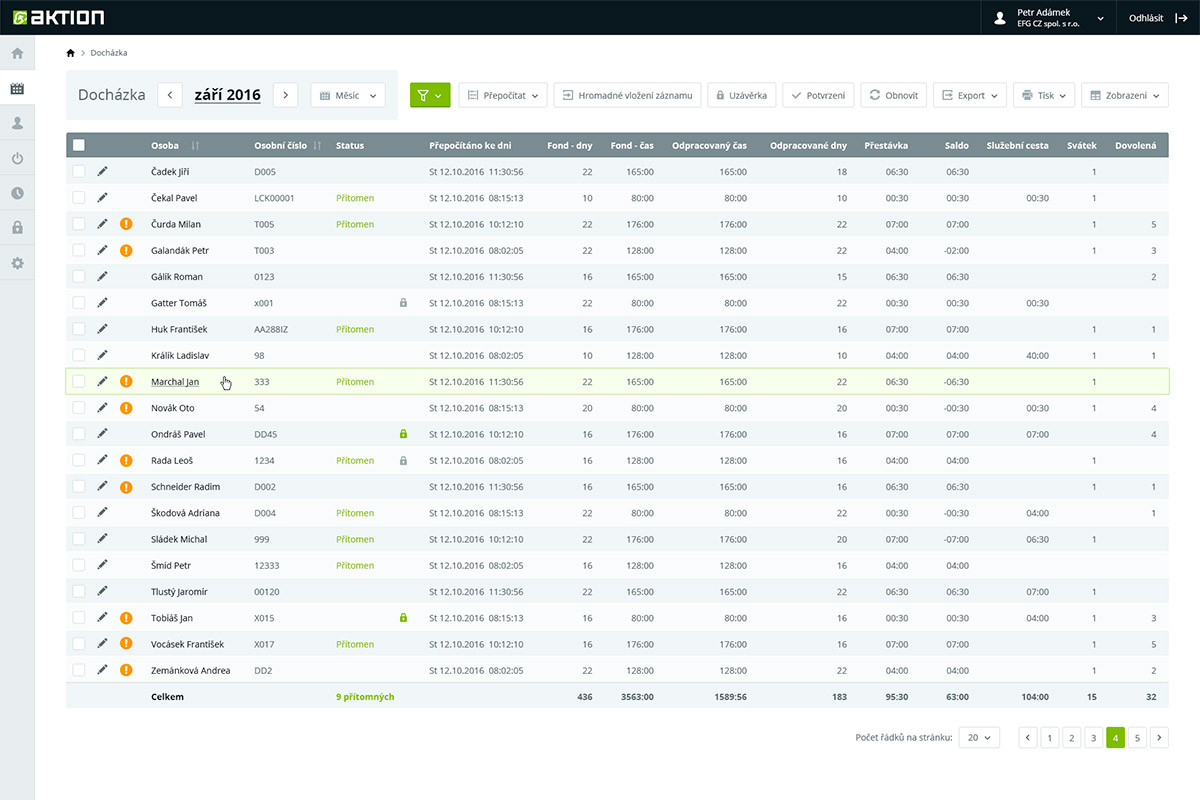Viewport: 1200px width, 800px height.
Task: Click the Obnovit refresh button
Action: point(894,95)
